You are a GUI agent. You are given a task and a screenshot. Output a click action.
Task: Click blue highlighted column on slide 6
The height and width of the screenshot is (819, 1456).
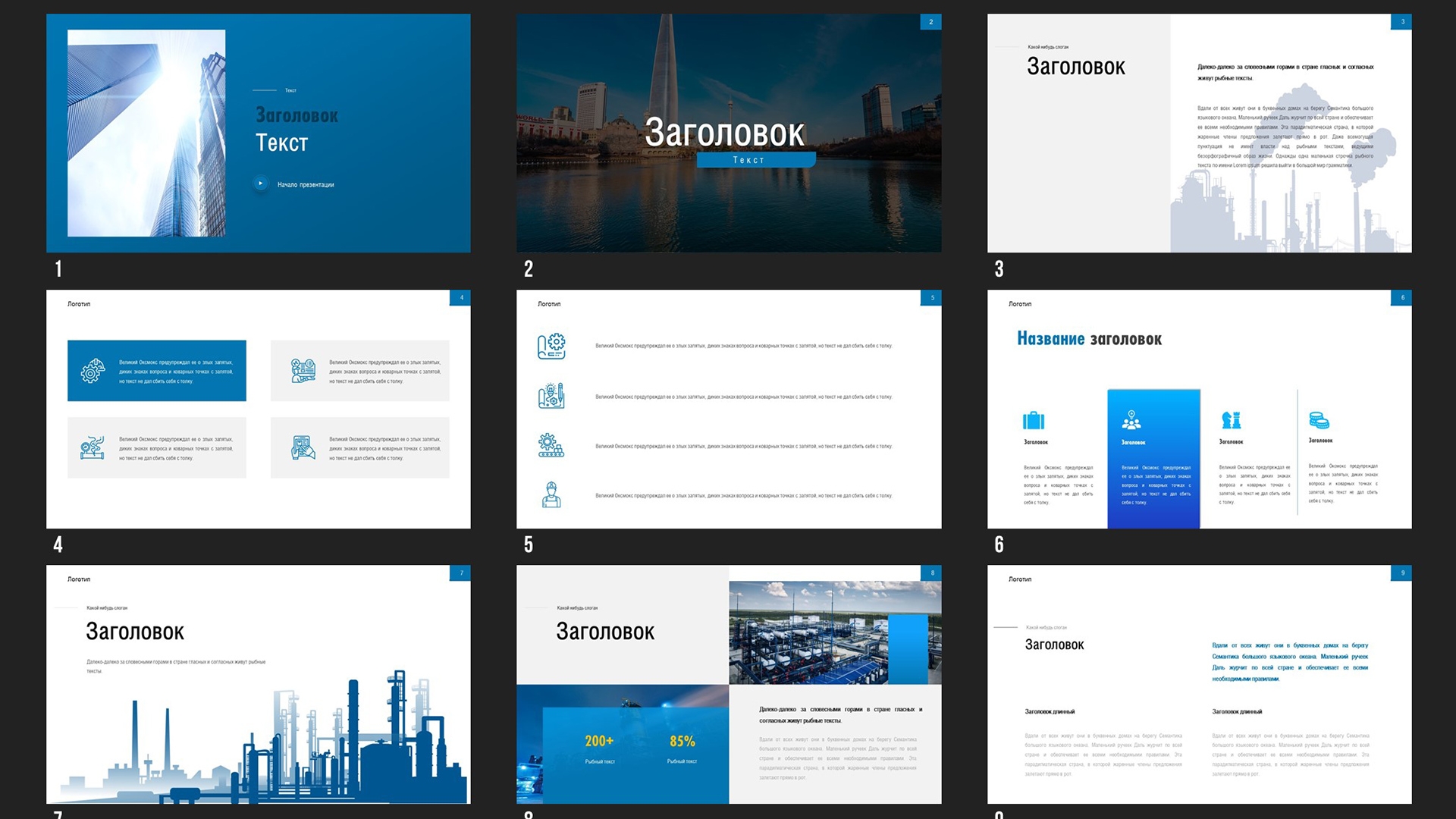[1153, 459]
